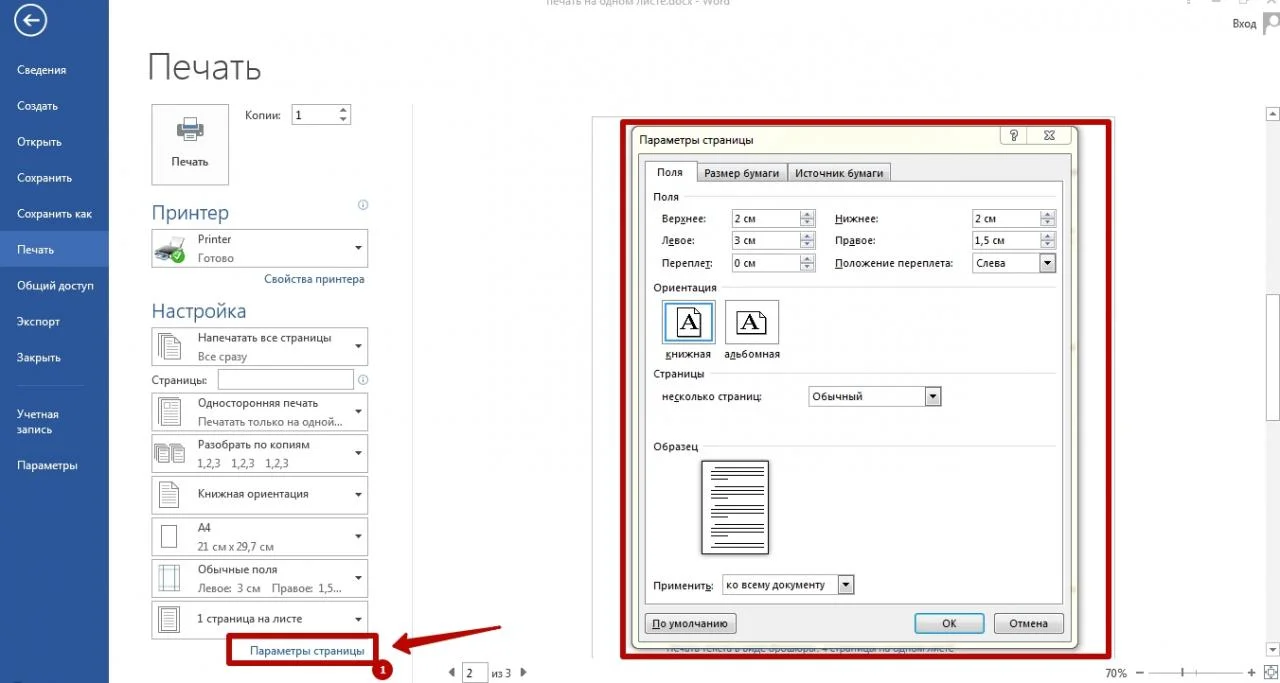
Task: Click the zoom slider handle
Action: pyautogui.click(x=1182, y=673)
